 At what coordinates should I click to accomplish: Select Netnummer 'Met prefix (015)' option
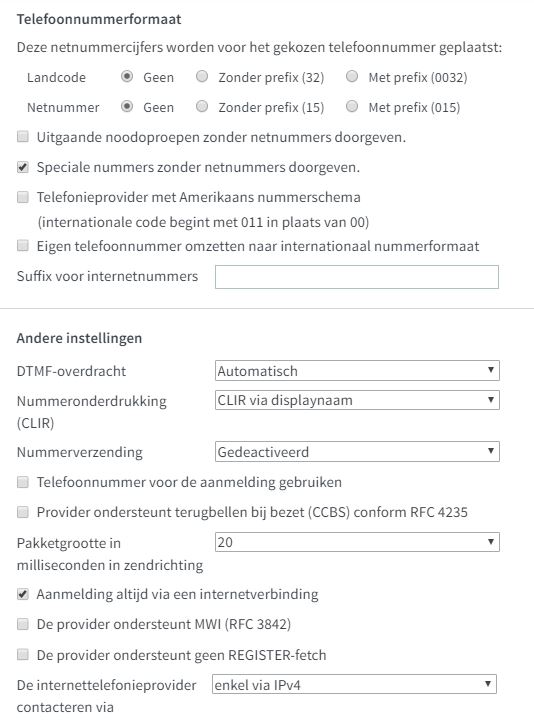(352, 106)
